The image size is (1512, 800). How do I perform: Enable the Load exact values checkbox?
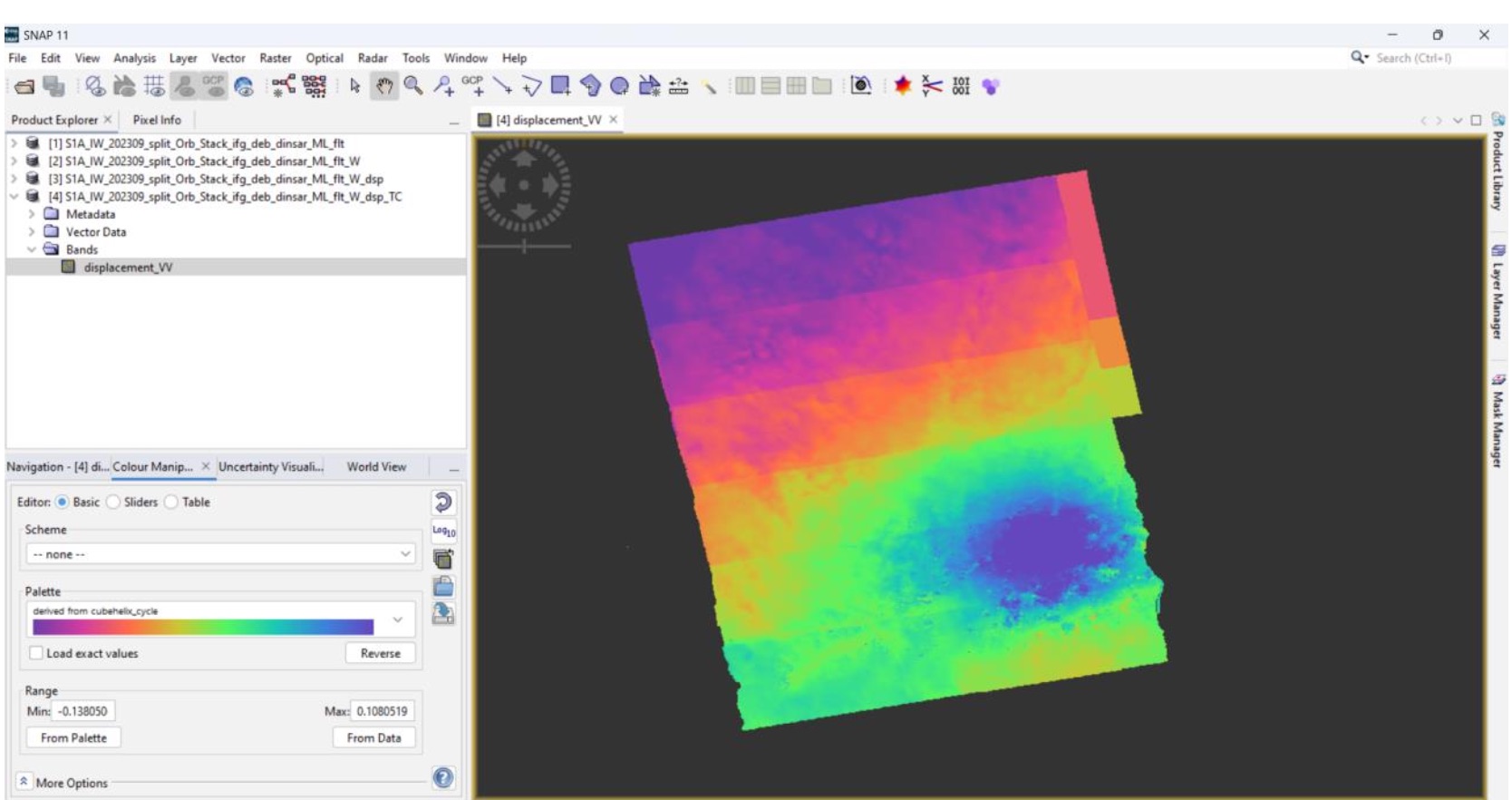point(36,653)
